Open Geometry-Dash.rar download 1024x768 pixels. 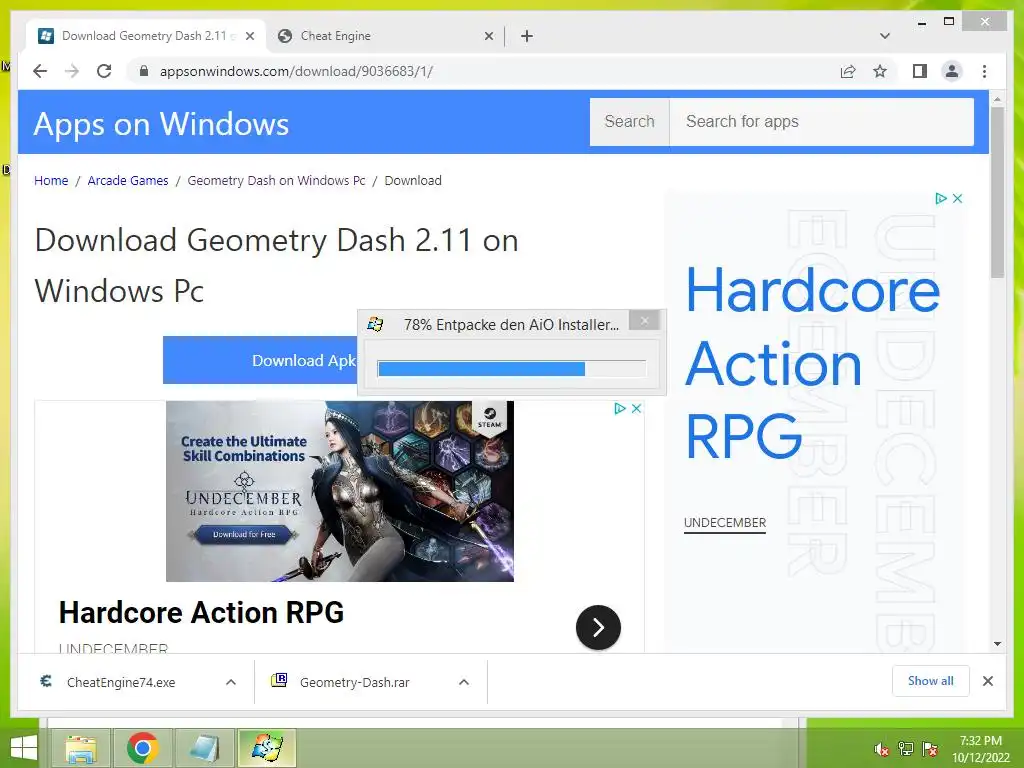pyautogui.click(x=355, y=682)
